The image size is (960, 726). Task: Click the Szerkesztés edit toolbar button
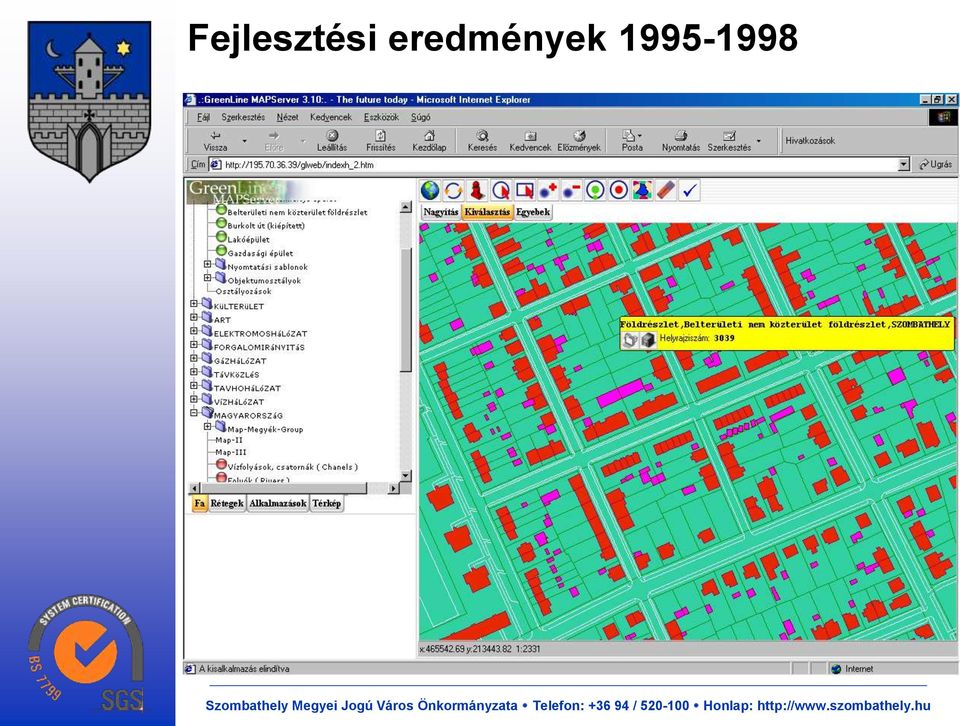[729, 141]
